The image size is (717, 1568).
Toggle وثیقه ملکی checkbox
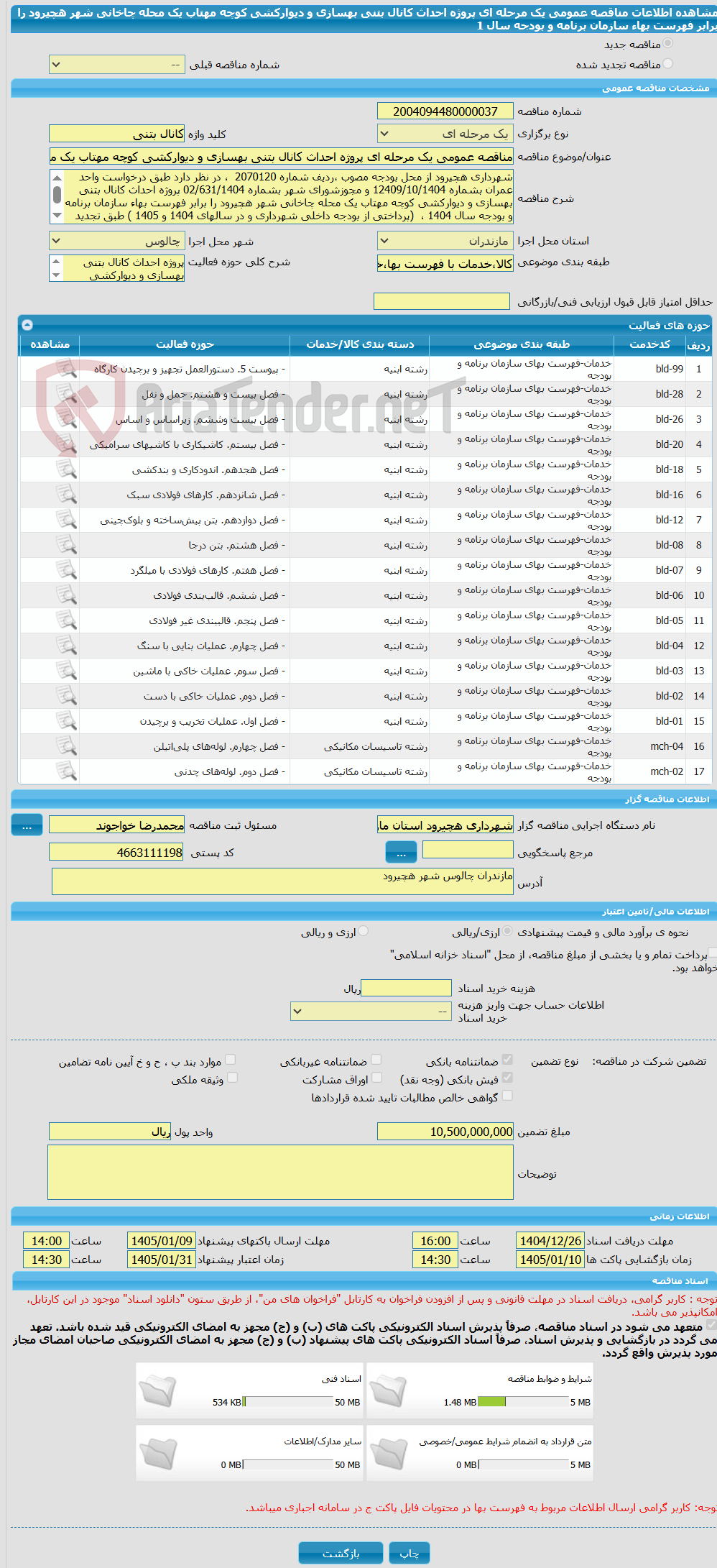click(x=232, y=1078)
